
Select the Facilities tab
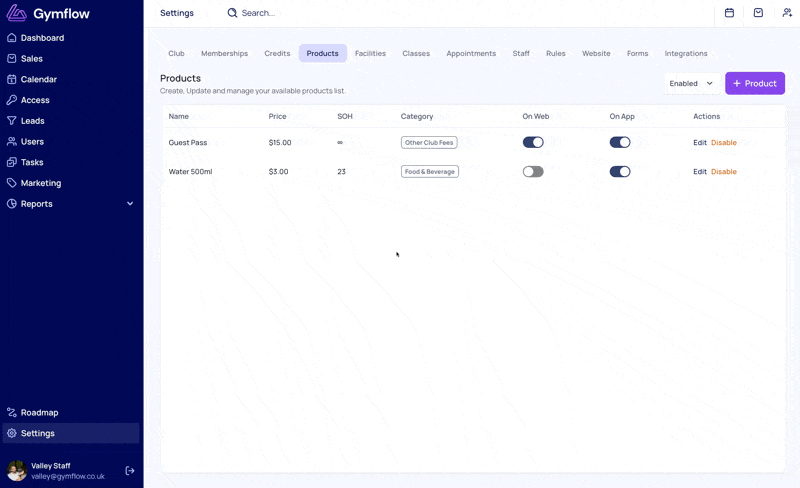(370, 53)
